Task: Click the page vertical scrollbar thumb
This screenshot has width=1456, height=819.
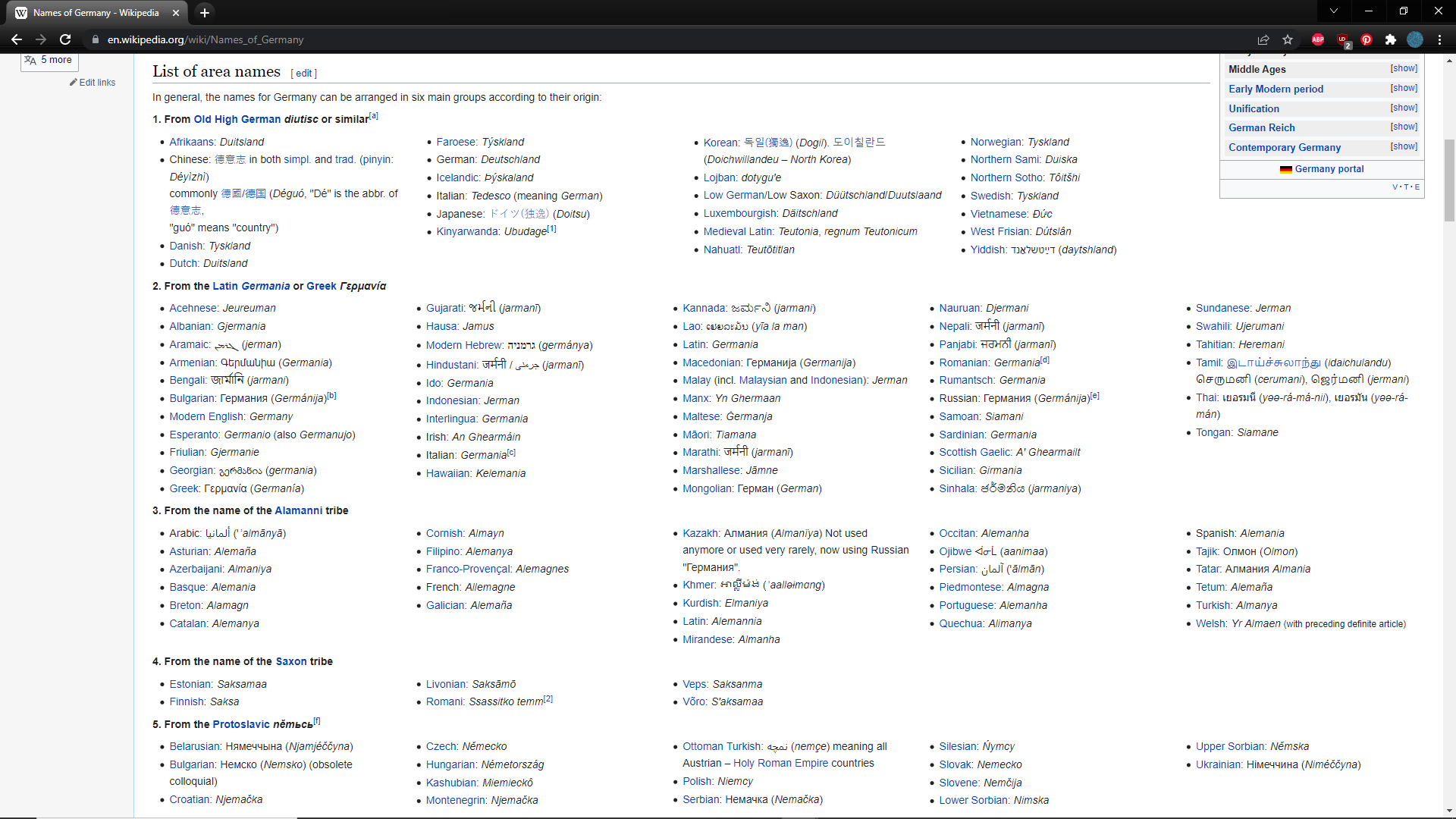Action: (1448, 180)
